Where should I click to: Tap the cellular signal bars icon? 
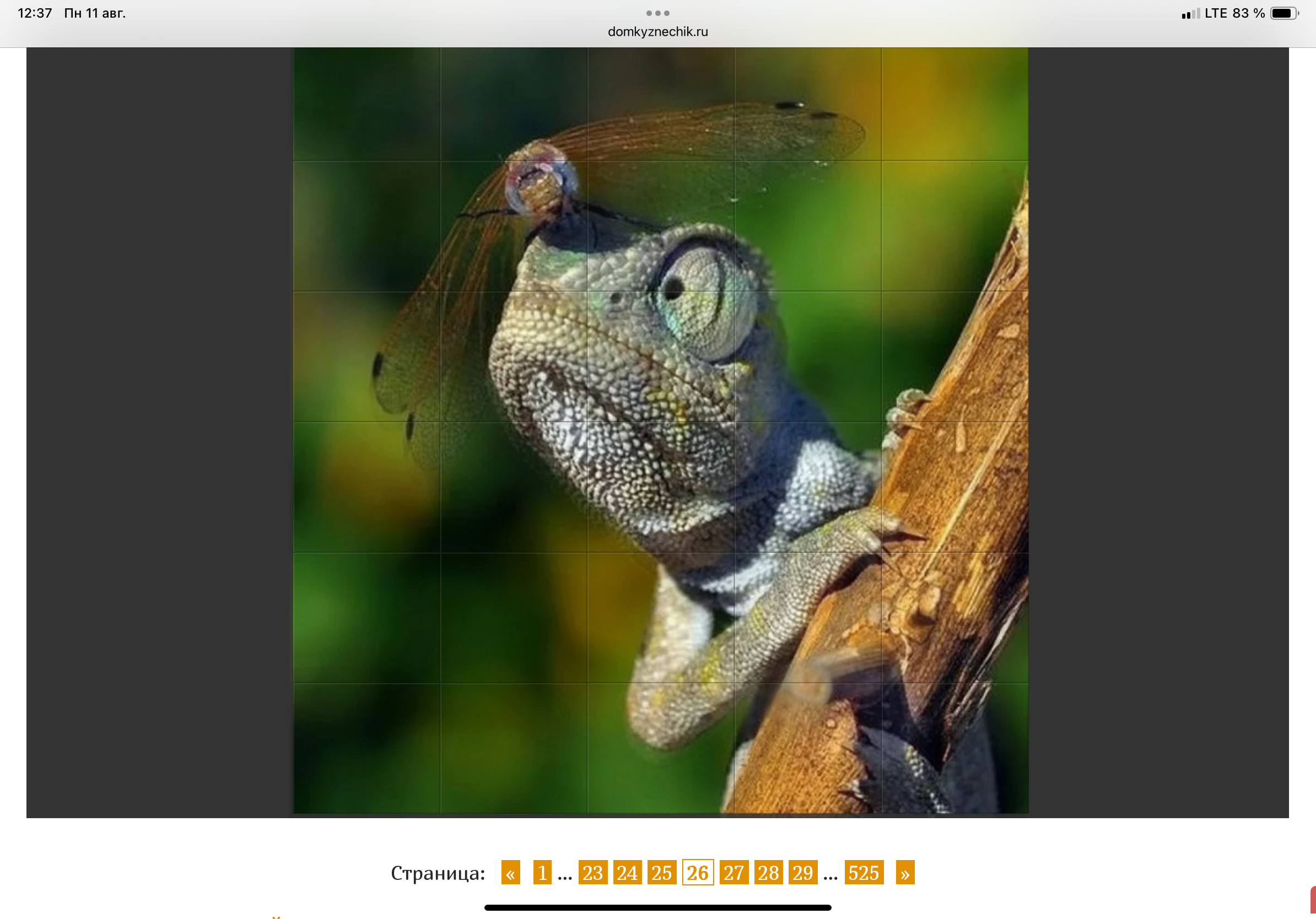point(1190,13)
